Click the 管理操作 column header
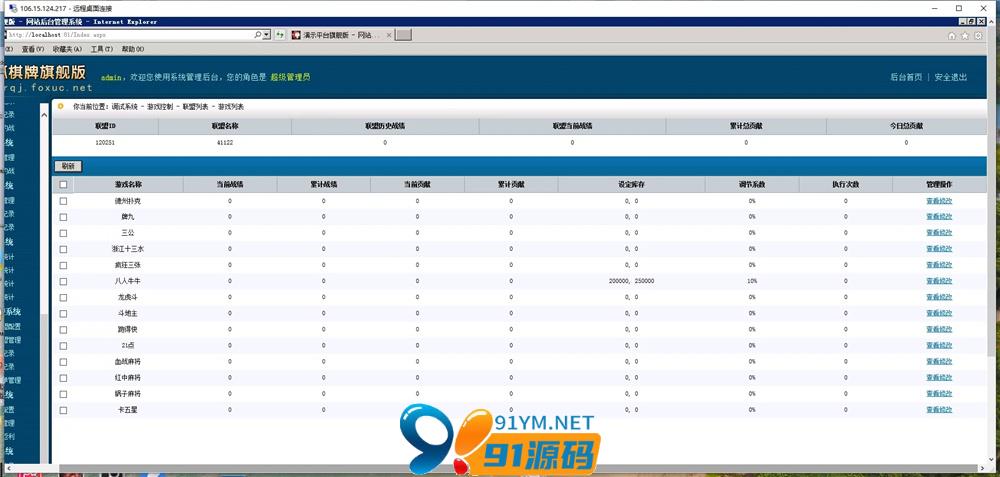Image resolution: width=1000 pixels, height=477 pixels. pyautogui.click(x=939, y=185)
